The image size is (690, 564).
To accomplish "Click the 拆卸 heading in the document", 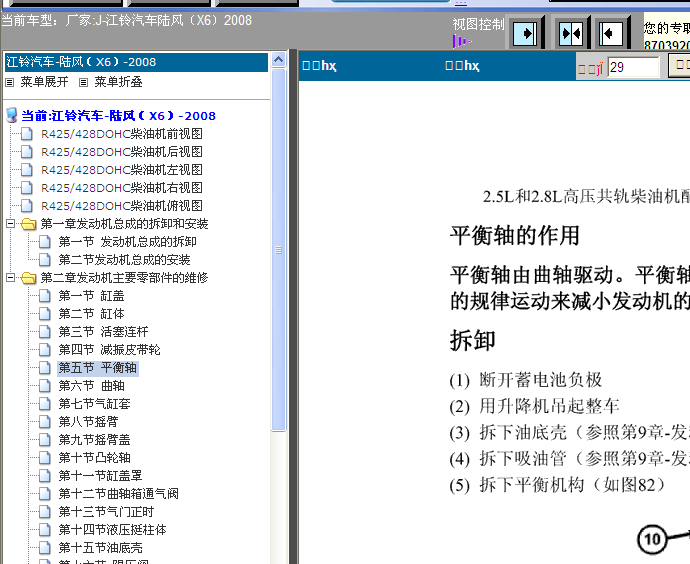I will coord(473,341).
